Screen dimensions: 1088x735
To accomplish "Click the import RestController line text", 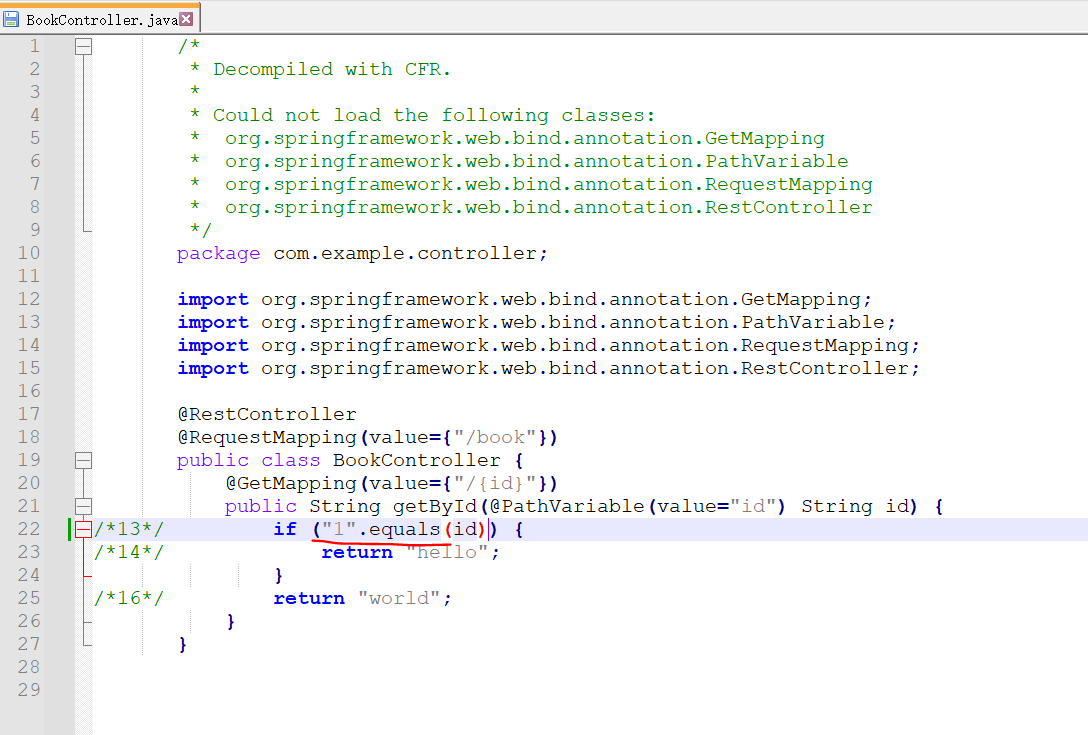I will coord(548,368).
